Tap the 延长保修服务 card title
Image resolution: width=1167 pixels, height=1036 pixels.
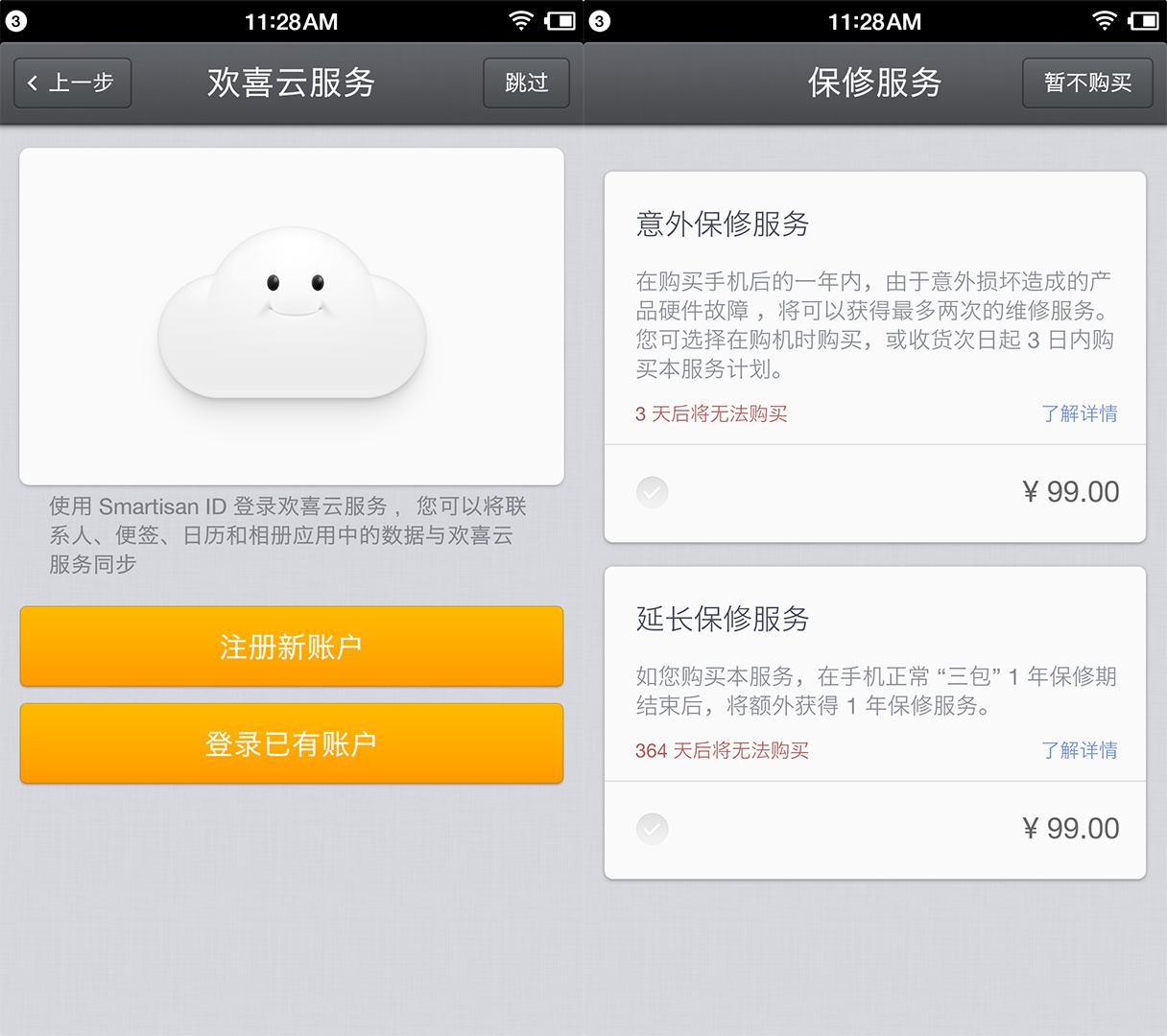pos(723,619)
